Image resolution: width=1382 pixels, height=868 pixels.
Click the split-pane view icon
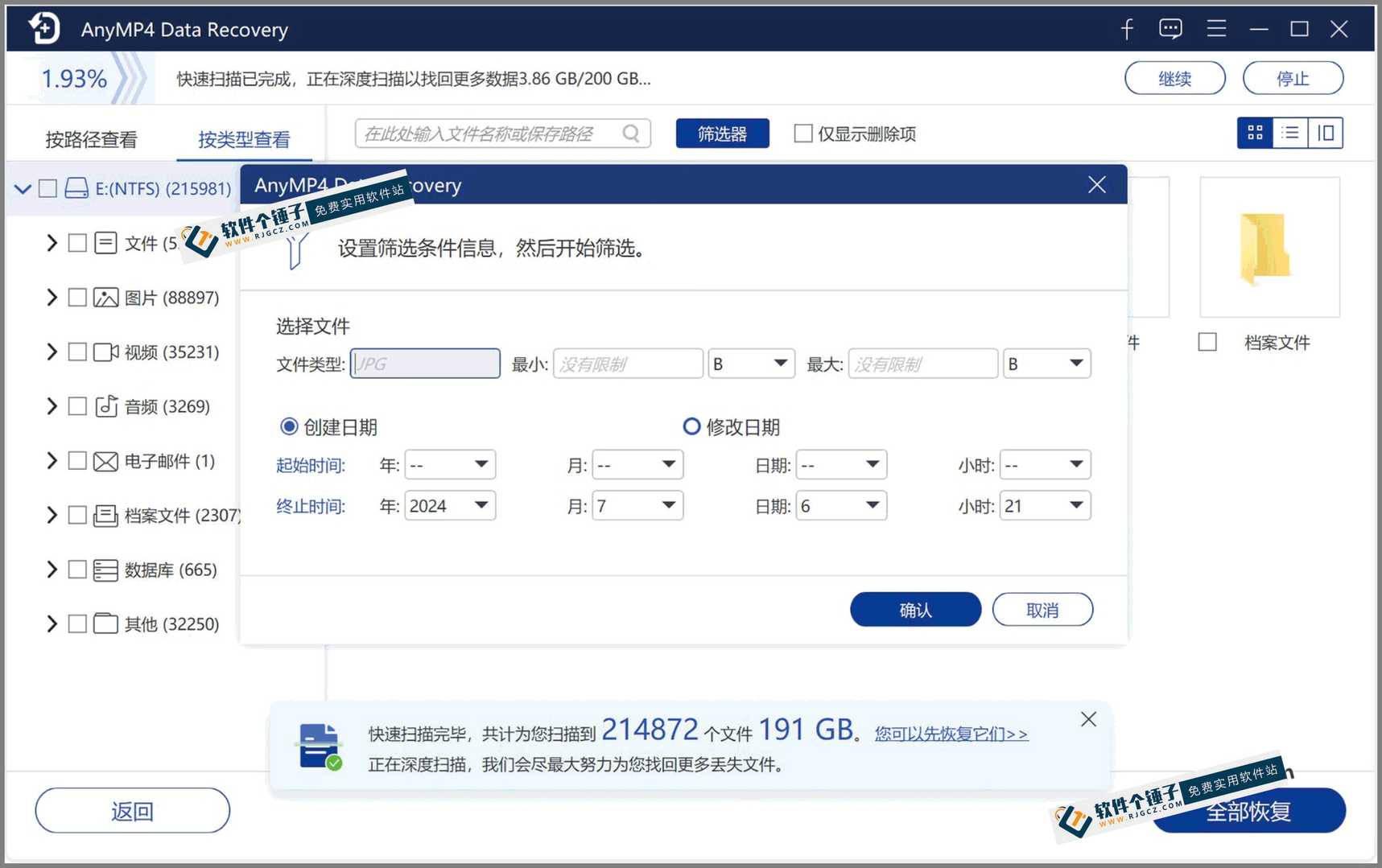click(1325, 133)
